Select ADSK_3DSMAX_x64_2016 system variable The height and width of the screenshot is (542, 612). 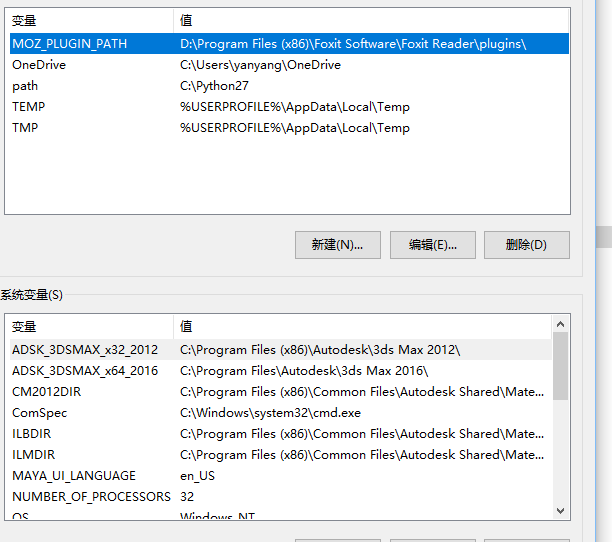point(85,371)
